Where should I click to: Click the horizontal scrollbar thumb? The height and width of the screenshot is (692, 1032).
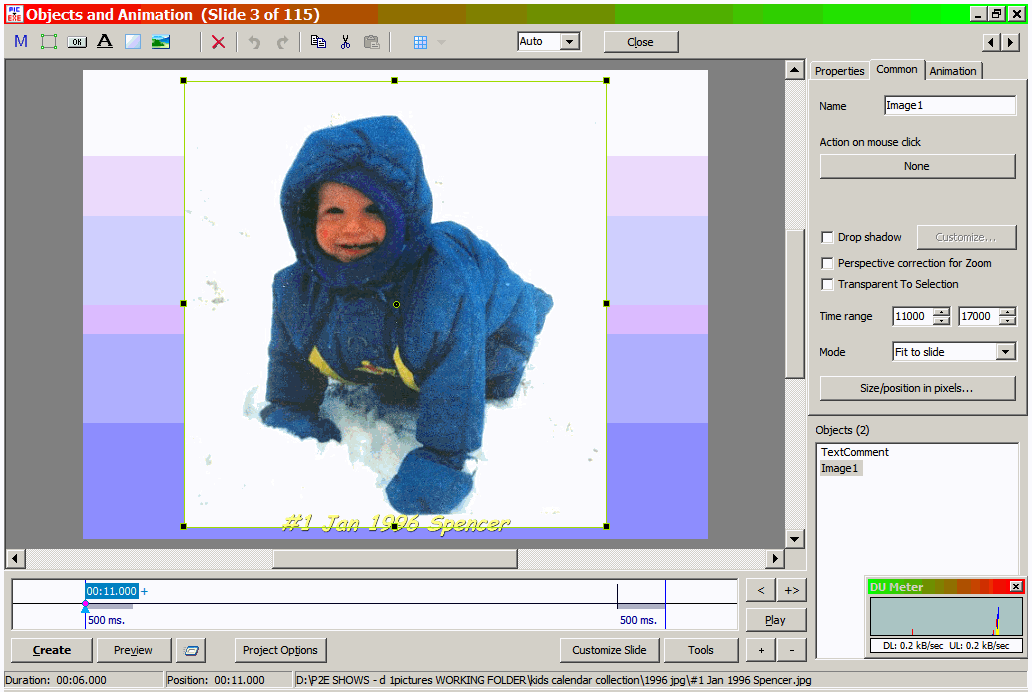(x=395, y=559)
